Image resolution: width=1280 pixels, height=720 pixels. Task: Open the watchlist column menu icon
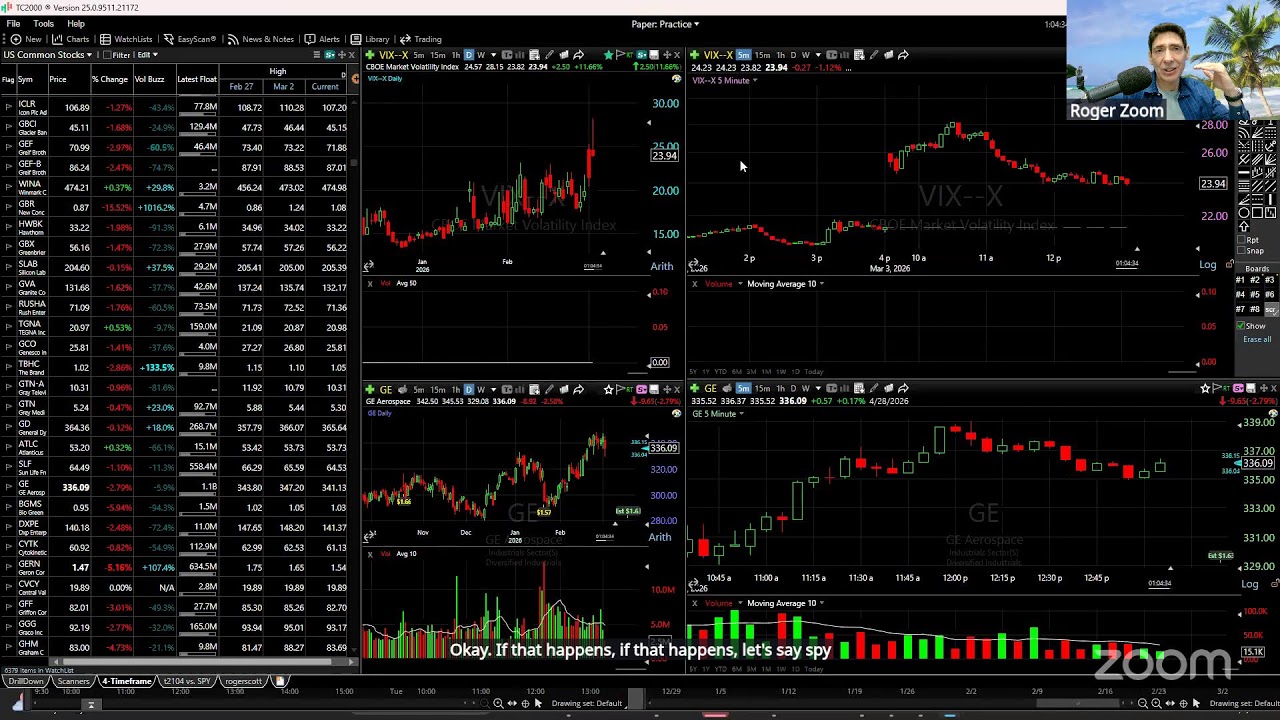[317, 55]
